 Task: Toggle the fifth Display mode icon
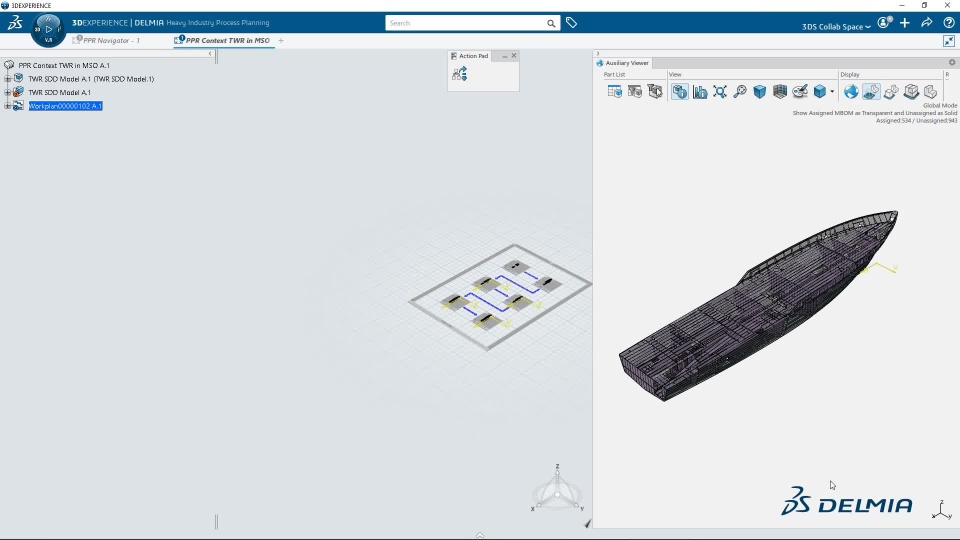tap(931, 92)
